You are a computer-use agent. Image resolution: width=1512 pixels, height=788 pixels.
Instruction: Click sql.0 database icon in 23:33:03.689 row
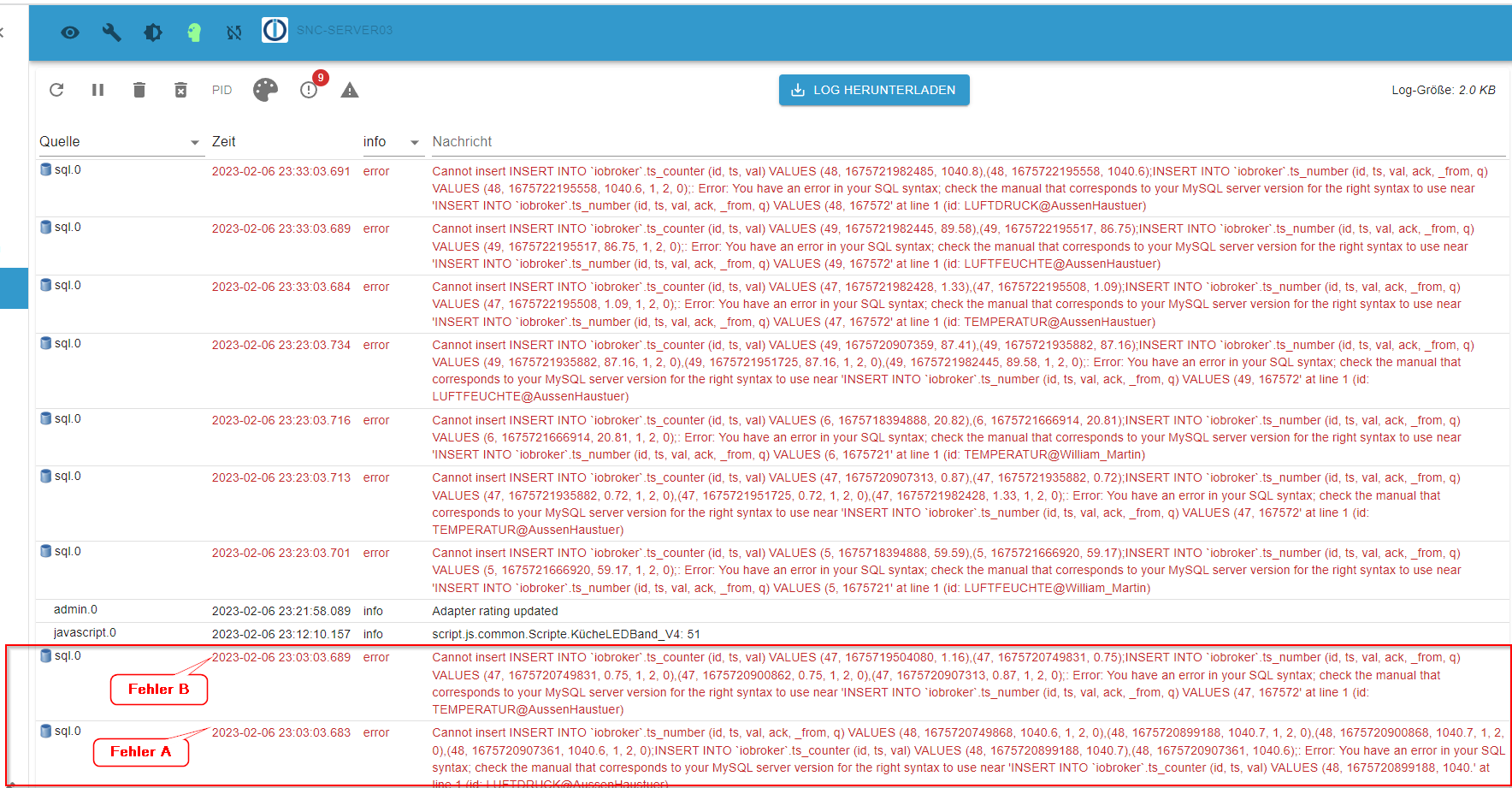[x=46, y=227]
